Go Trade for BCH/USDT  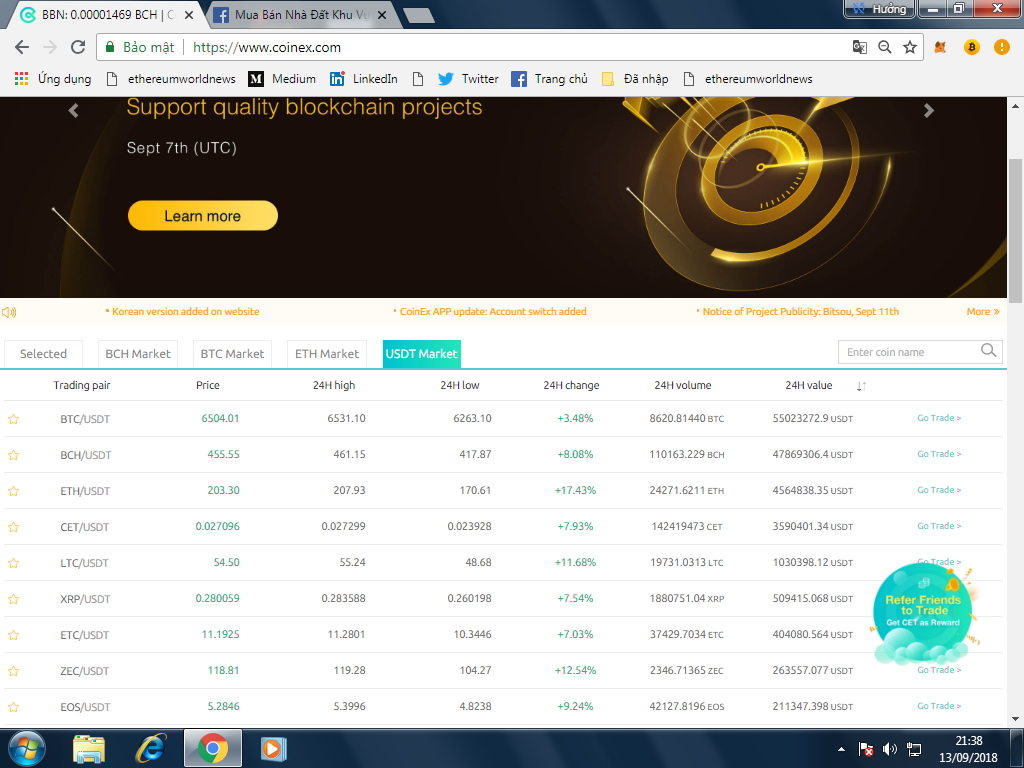[x=939, y=454]
